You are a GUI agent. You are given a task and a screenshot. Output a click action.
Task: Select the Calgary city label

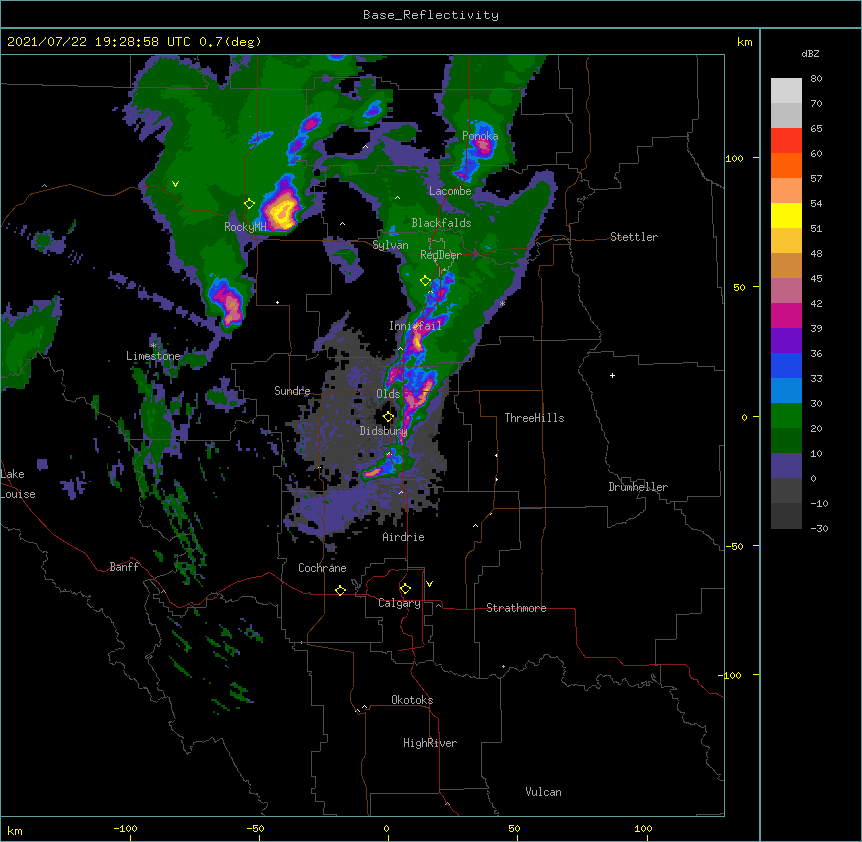pos(399,603)
